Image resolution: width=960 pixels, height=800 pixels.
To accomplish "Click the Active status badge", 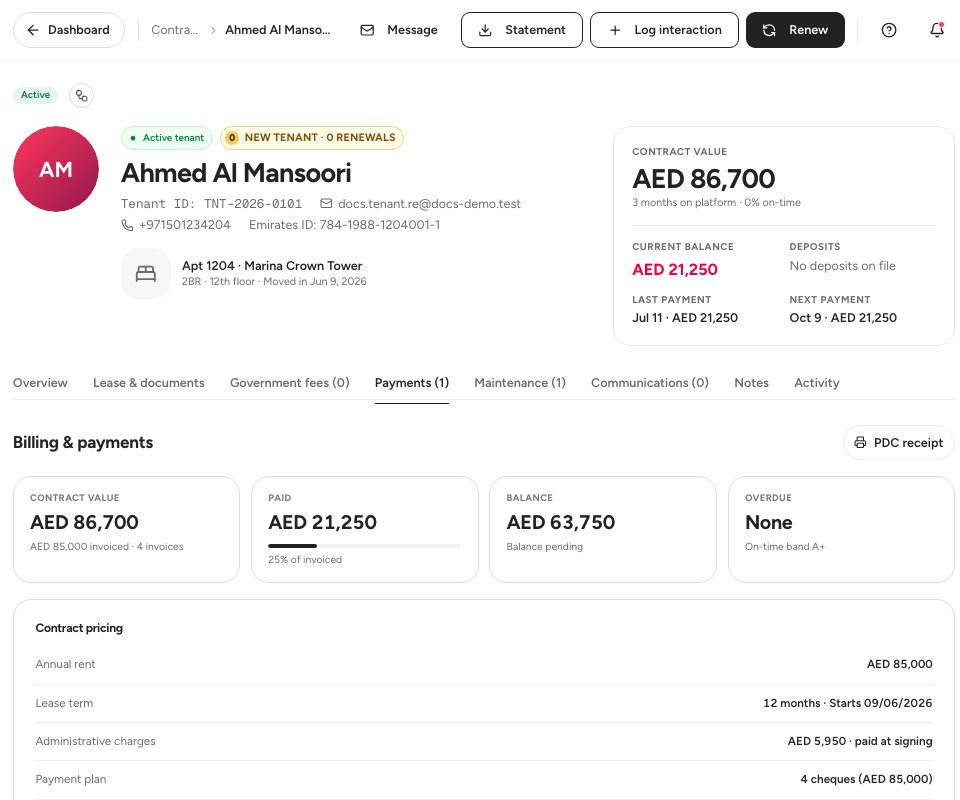I will pos(36,95).
